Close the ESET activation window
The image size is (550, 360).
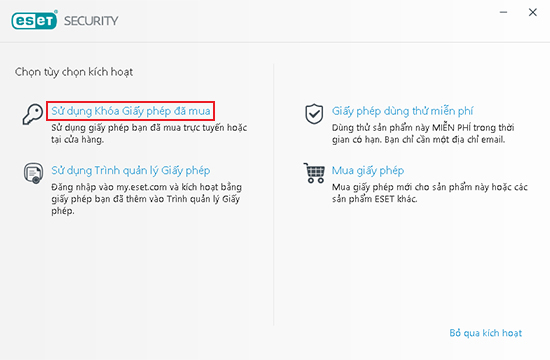click(532, 12)
